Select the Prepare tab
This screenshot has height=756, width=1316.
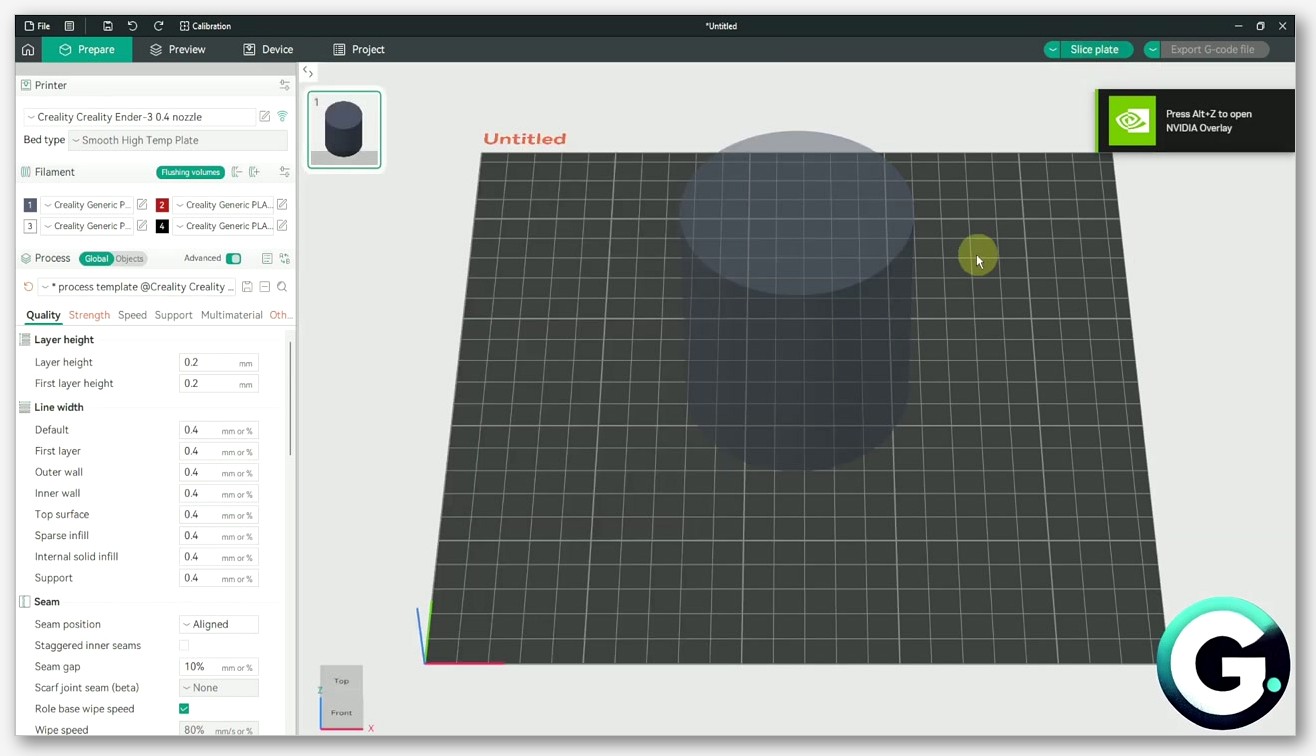point(87,49)
